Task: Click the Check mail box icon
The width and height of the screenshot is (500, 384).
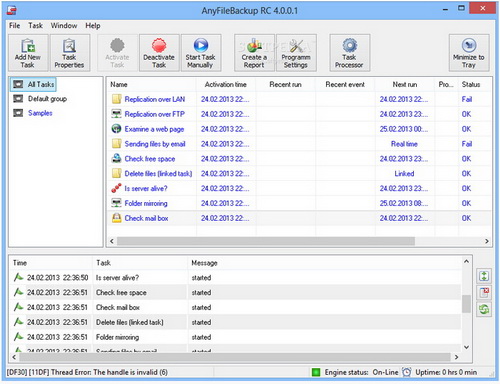Action: point(116,218)
